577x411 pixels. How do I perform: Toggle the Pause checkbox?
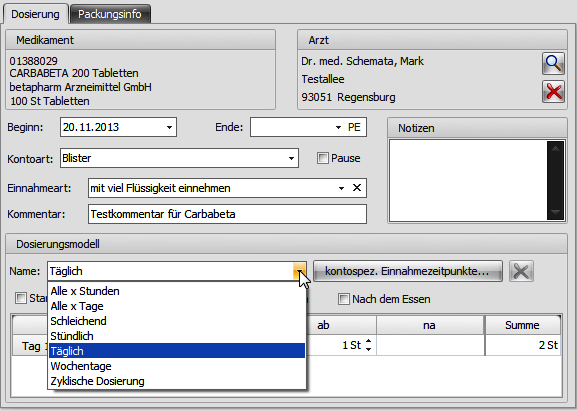pos(323,158)
